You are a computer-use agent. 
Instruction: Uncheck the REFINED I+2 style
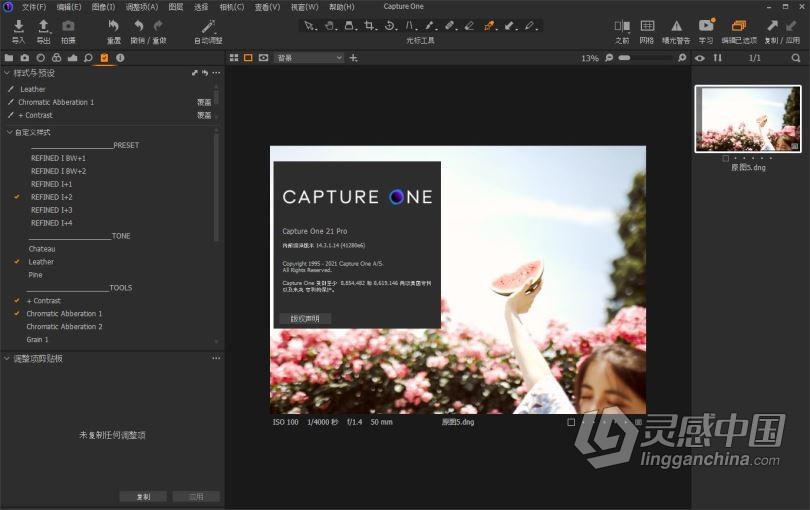click(17, 197)
